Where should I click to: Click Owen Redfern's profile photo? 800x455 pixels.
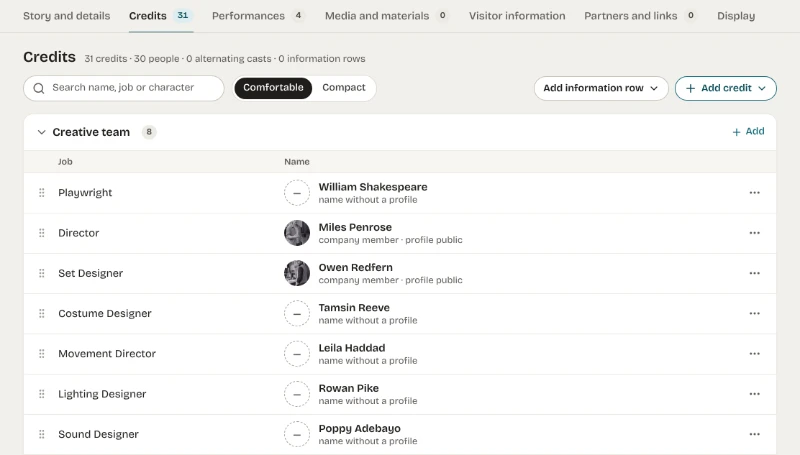[x=297, y=273]
